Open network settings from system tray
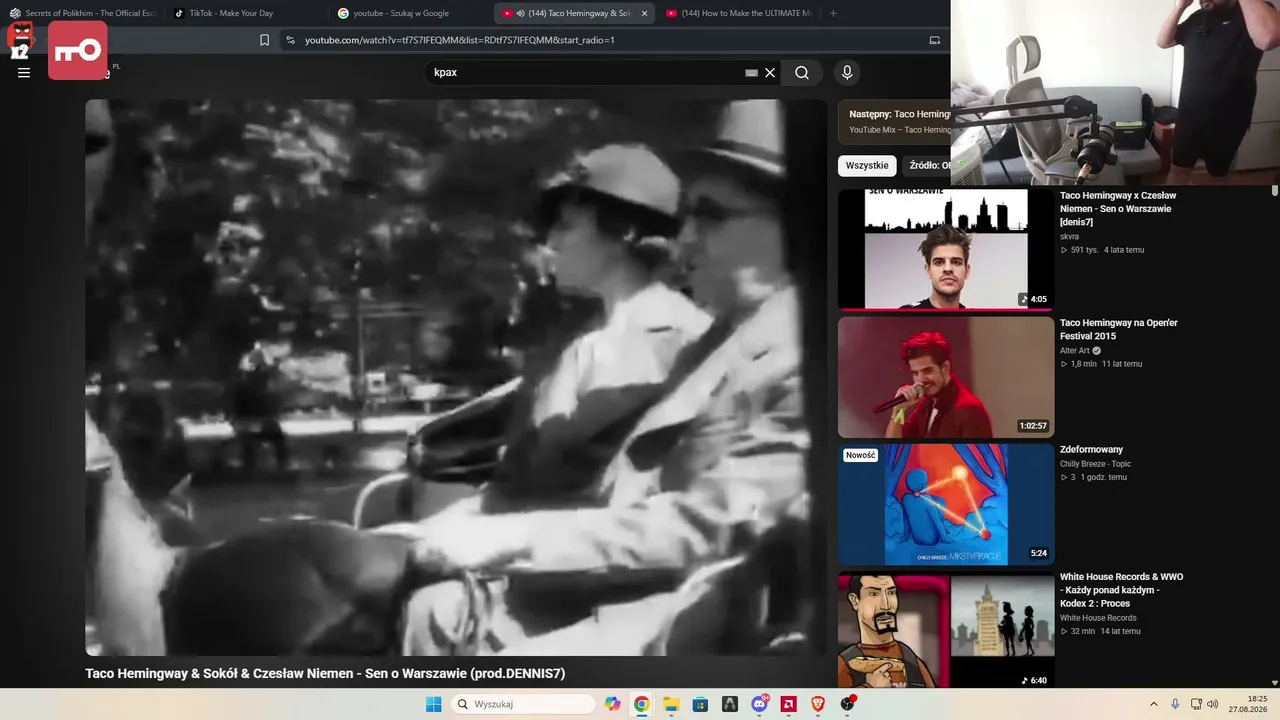 pyautogui.click(x=1196, y=704)
